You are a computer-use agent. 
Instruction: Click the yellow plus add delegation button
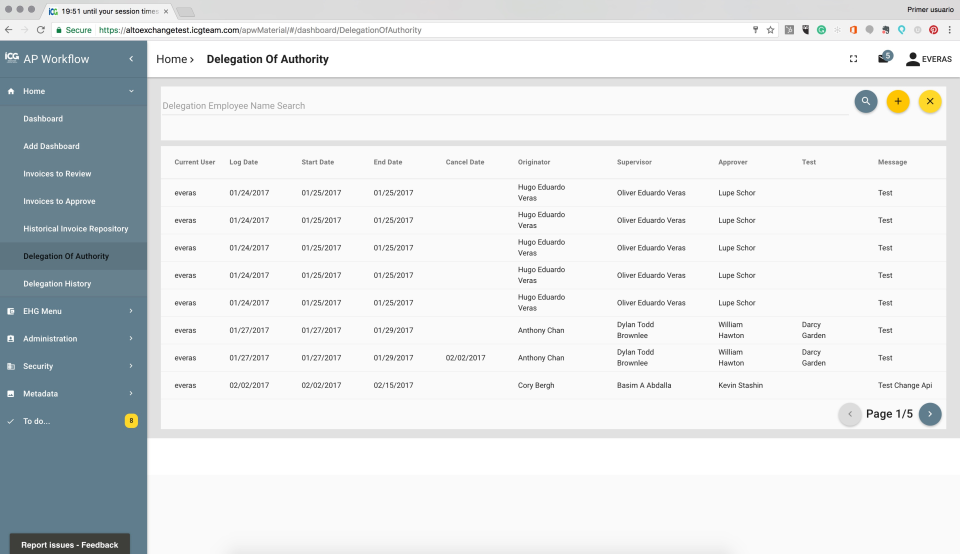898,102
